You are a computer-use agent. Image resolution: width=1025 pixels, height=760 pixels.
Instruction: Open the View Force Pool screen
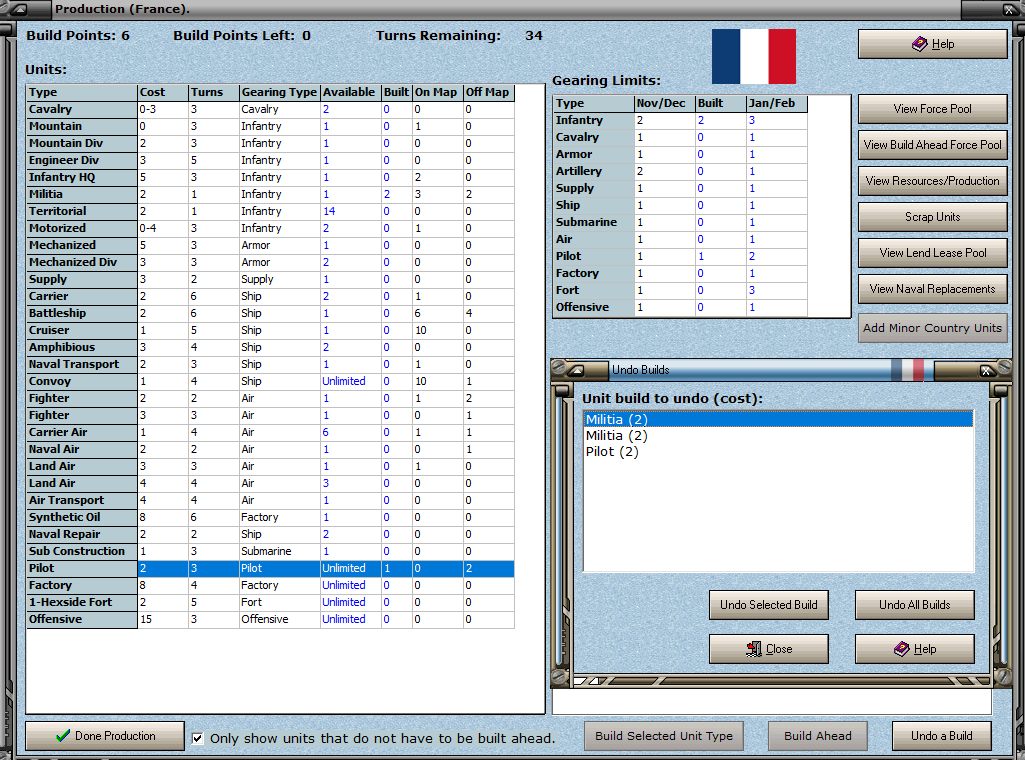(932, 109)
